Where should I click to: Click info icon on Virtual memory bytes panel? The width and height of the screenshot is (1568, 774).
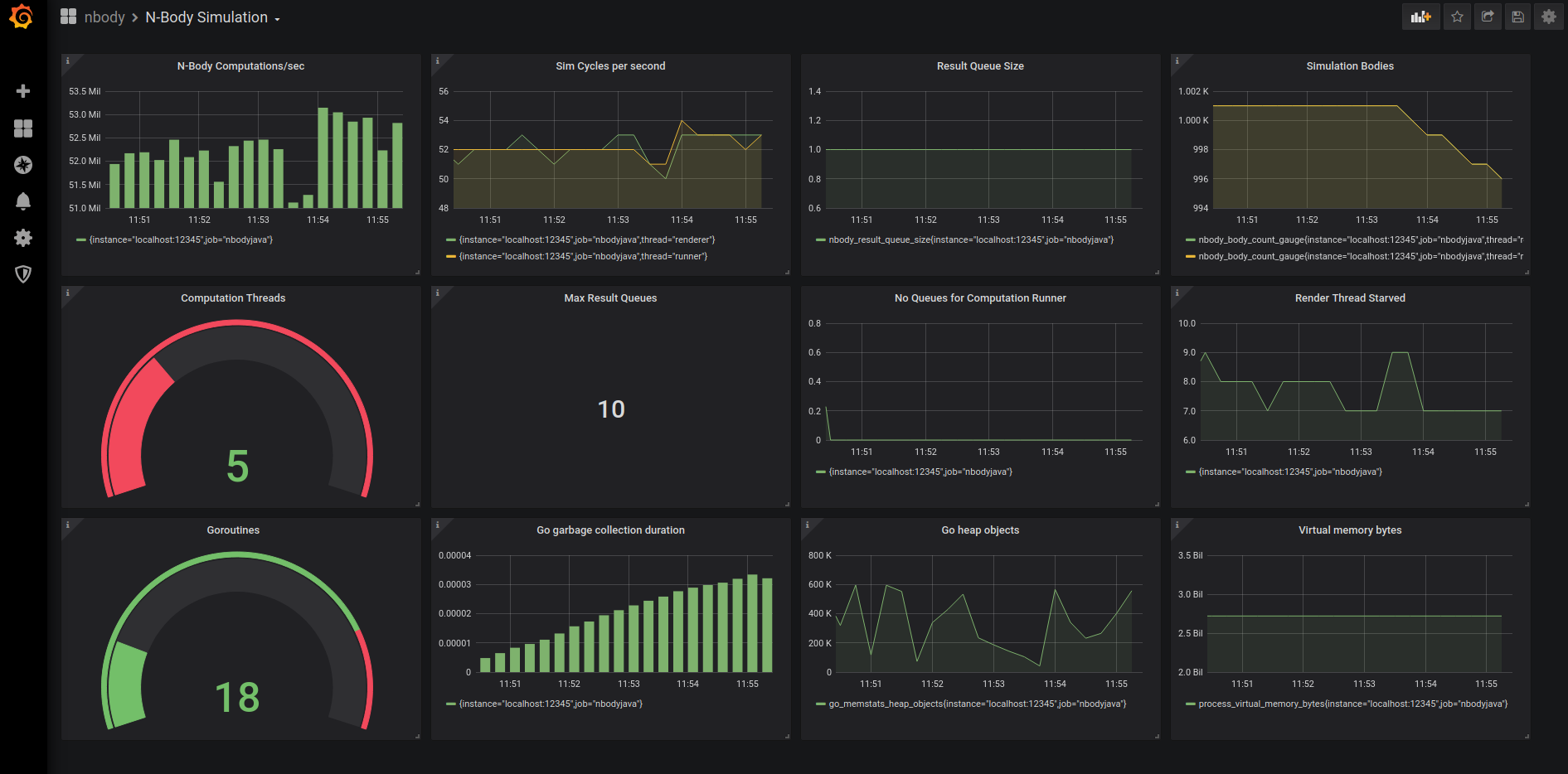pos(1177,525)
